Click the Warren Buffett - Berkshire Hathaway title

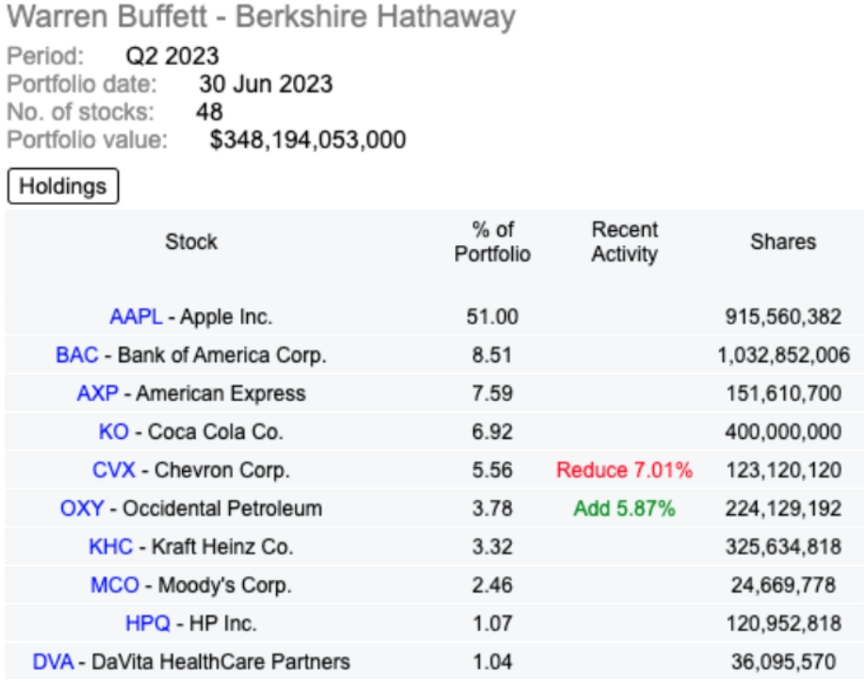tap(261, 17)
